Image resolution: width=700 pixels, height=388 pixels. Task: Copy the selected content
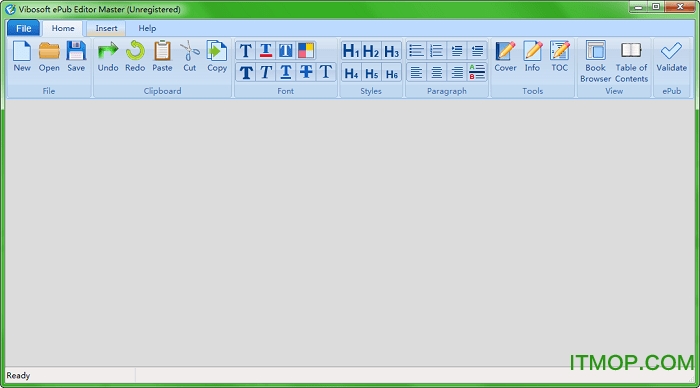[x=217, y=56]
